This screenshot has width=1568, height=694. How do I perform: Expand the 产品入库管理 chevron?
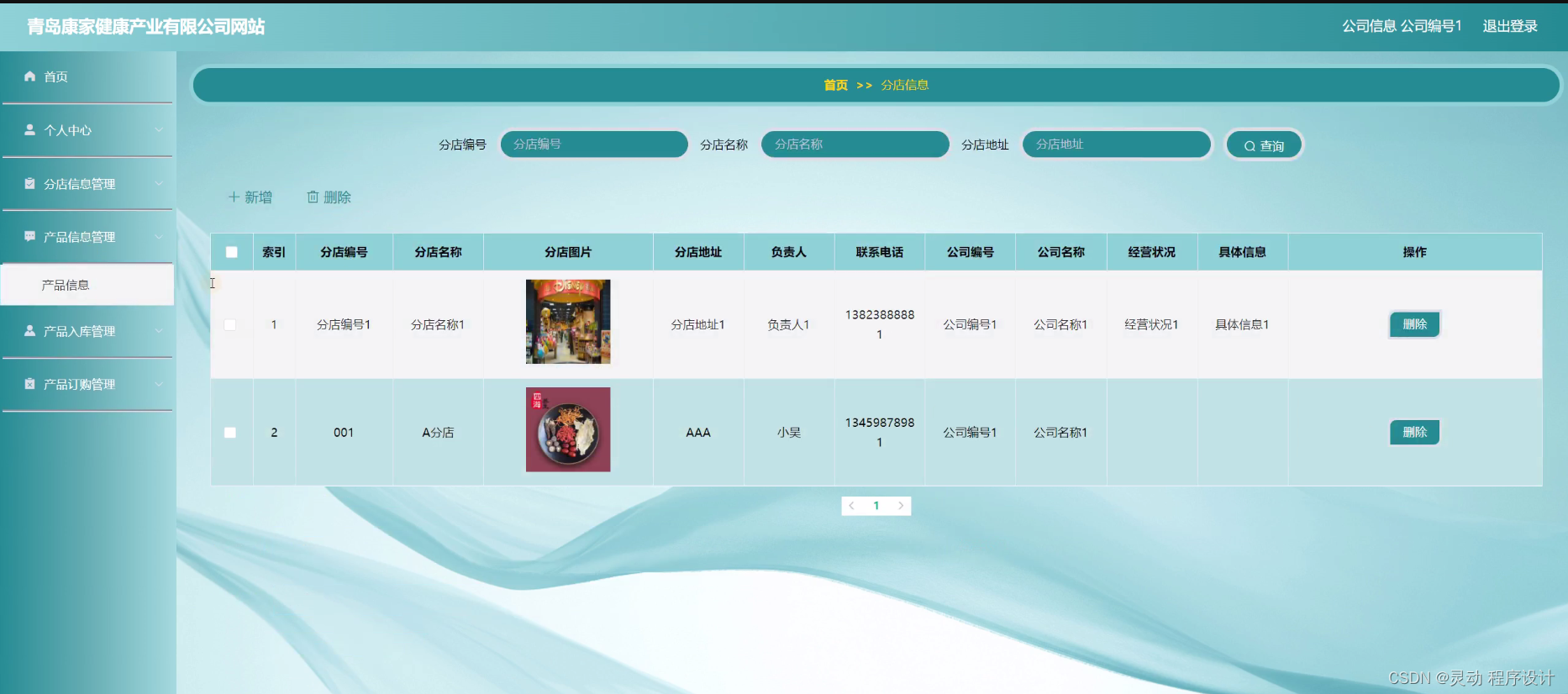click(x=159, y=331)
